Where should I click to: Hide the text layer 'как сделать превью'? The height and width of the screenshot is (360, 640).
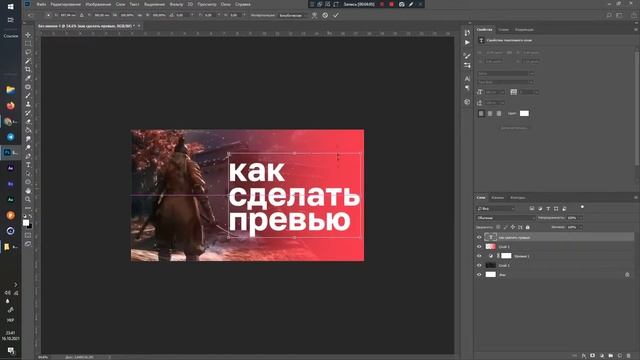point(479,237)
